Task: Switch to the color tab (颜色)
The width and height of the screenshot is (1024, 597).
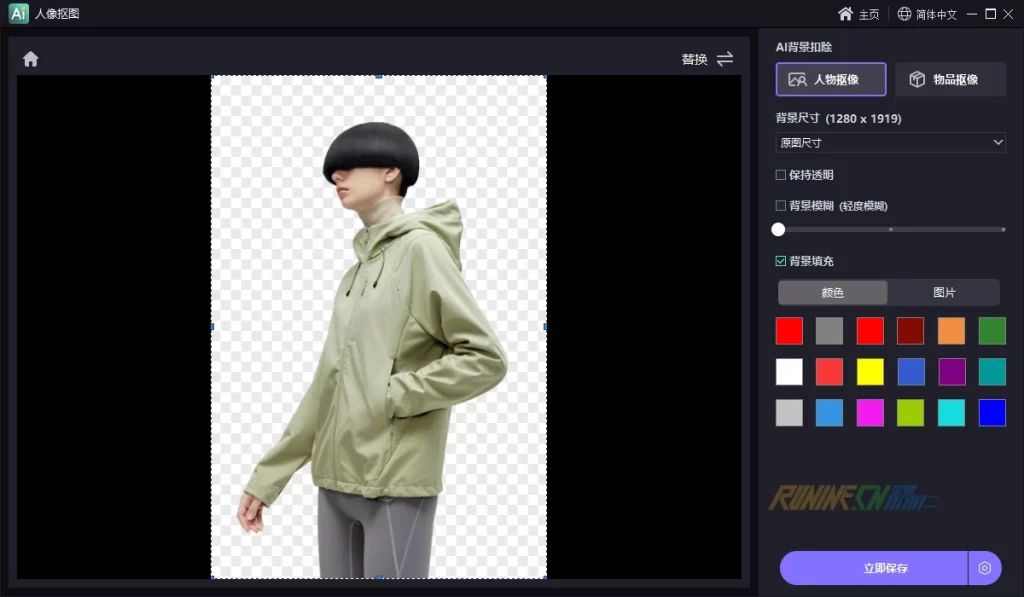Action: click(x=832, y=293)
